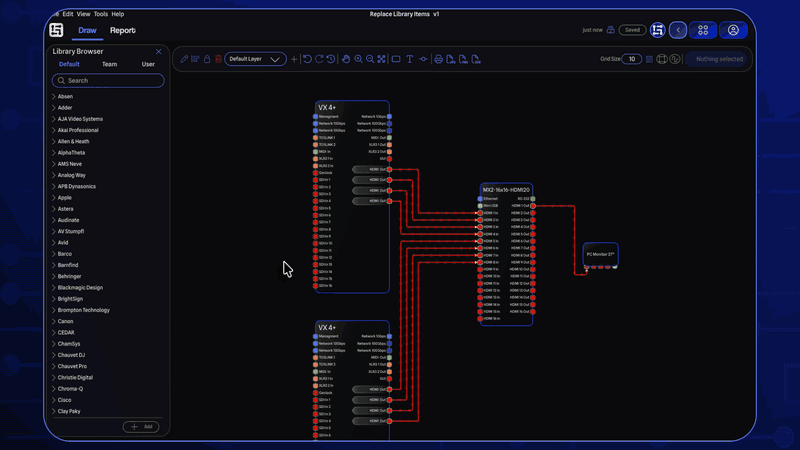Select the pan hand tool
The image size is (800, 450).
pyautogui.click(x=346, y=59)
